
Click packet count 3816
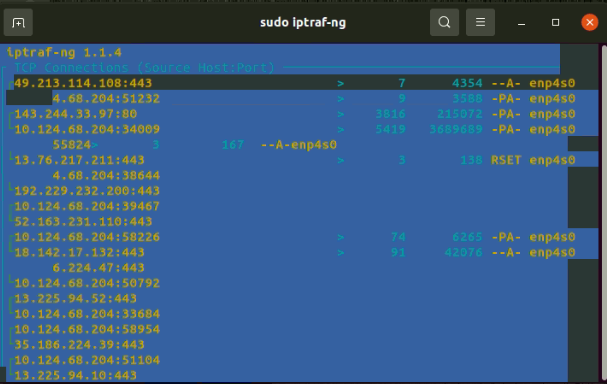pyautogui.click(x=391, y=114)
